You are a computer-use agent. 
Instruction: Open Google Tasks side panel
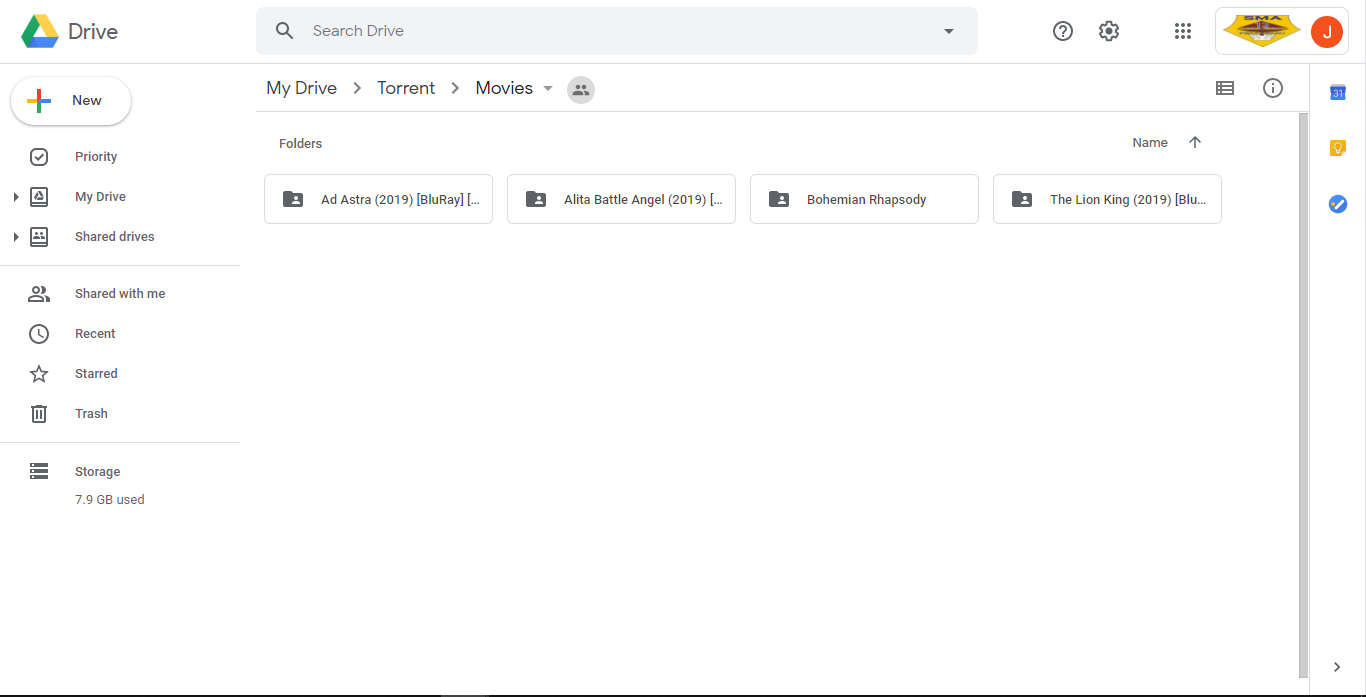(x=1338, y=204)
